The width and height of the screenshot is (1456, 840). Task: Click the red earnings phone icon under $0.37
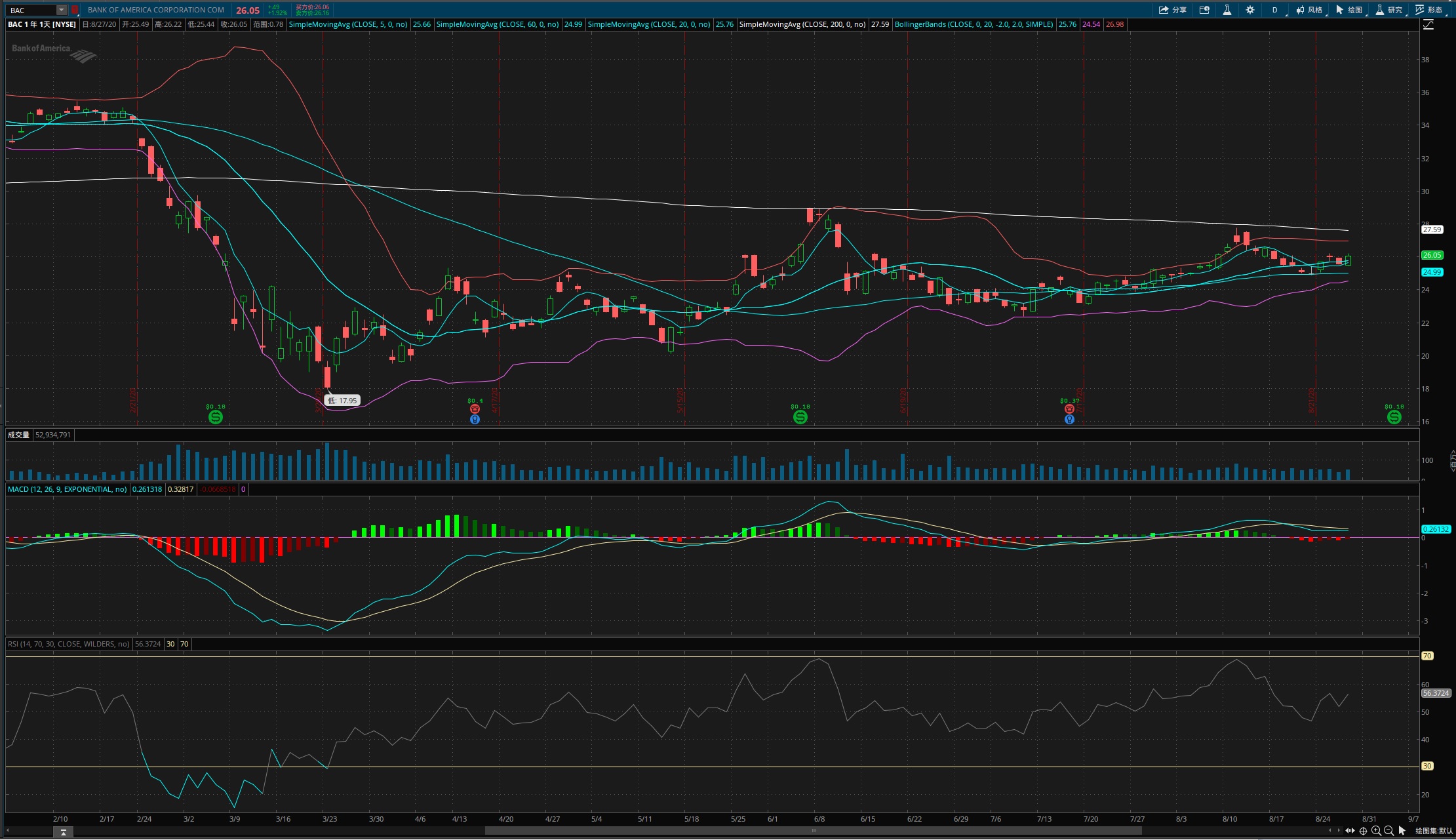click(1069, 409)
